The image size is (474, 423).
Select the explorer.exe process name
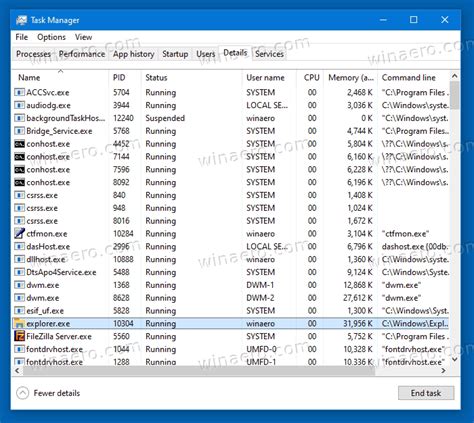(48, 324)
